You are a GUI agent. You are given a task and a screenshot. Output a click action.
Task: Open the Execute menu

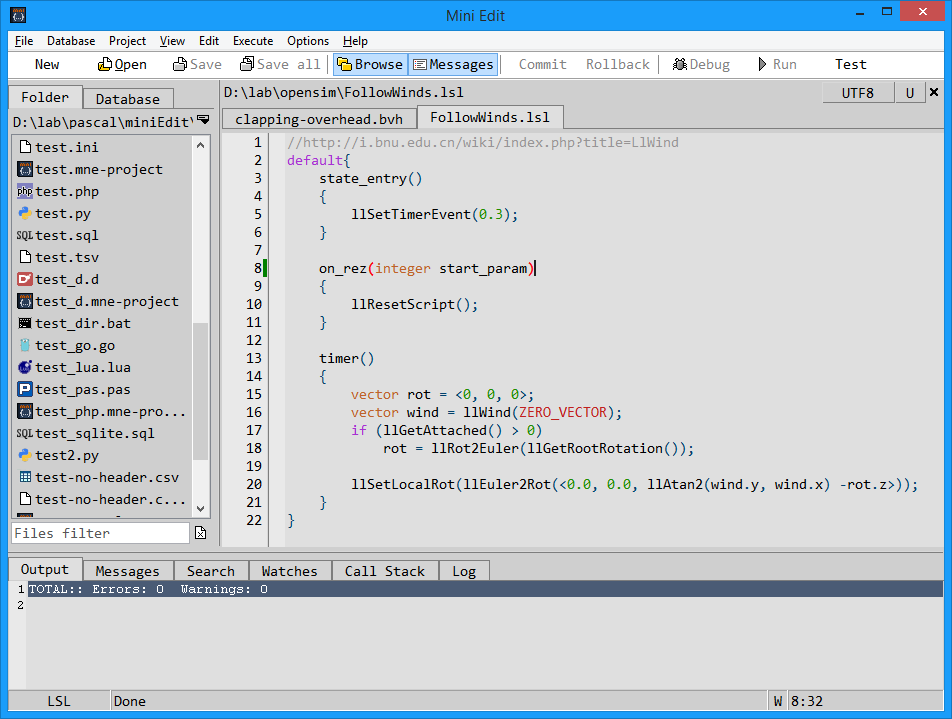253,41
